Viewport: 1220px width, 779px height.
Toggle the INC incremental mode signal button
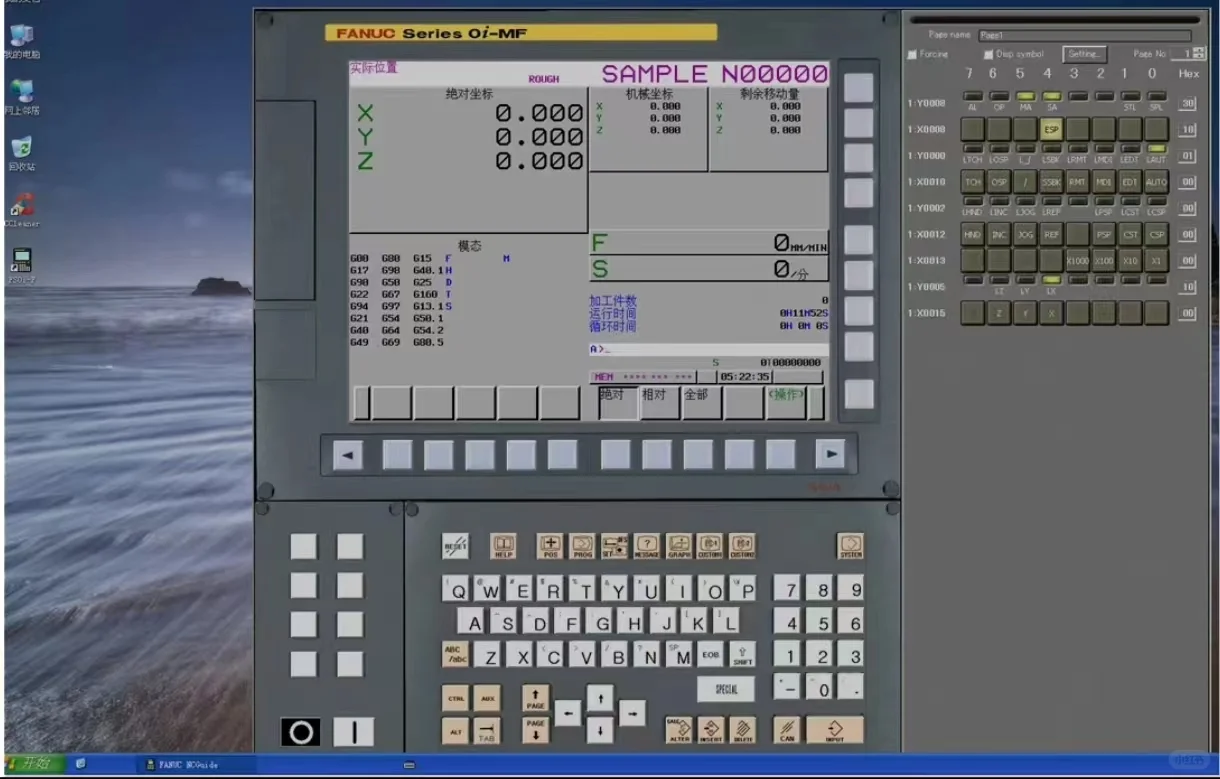click(x=999, y=234)
